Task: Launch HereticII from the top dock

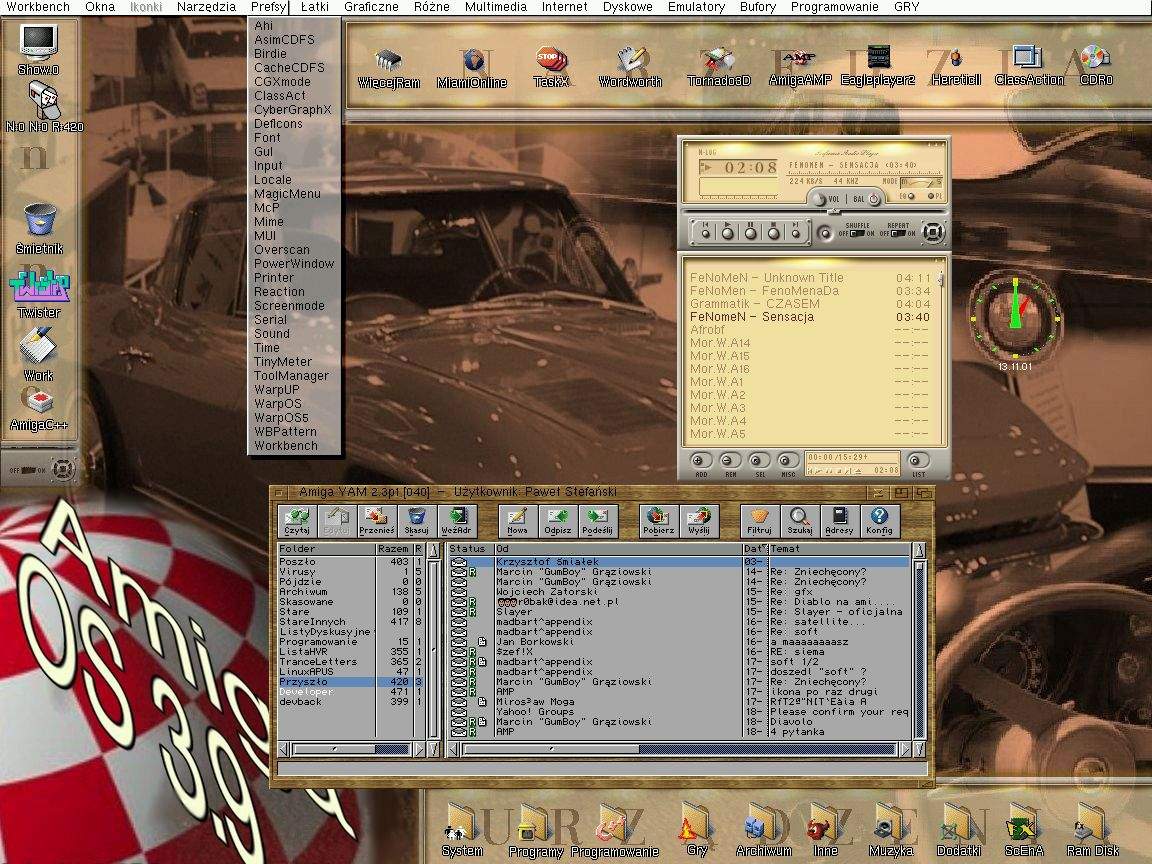Action: [x=956, y=68]
